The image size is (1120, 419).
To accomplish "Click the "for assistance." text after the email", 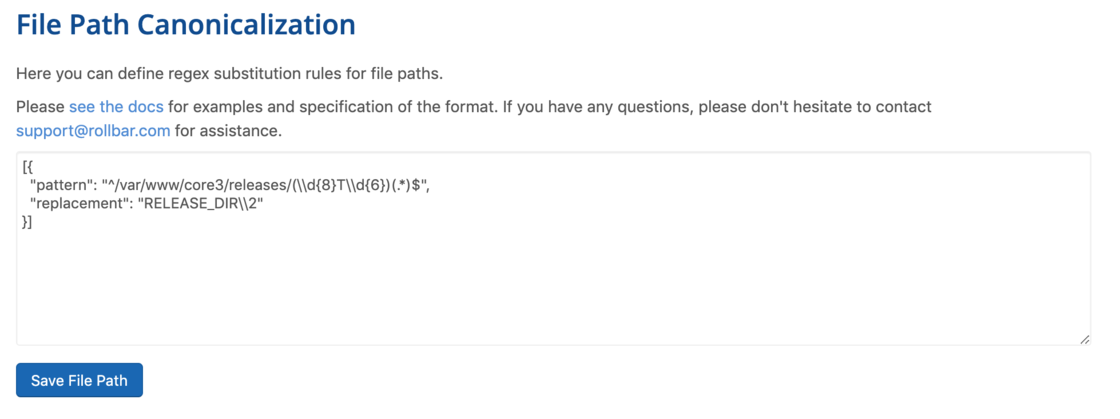I will pyautogui.click(x=228, y=131).
